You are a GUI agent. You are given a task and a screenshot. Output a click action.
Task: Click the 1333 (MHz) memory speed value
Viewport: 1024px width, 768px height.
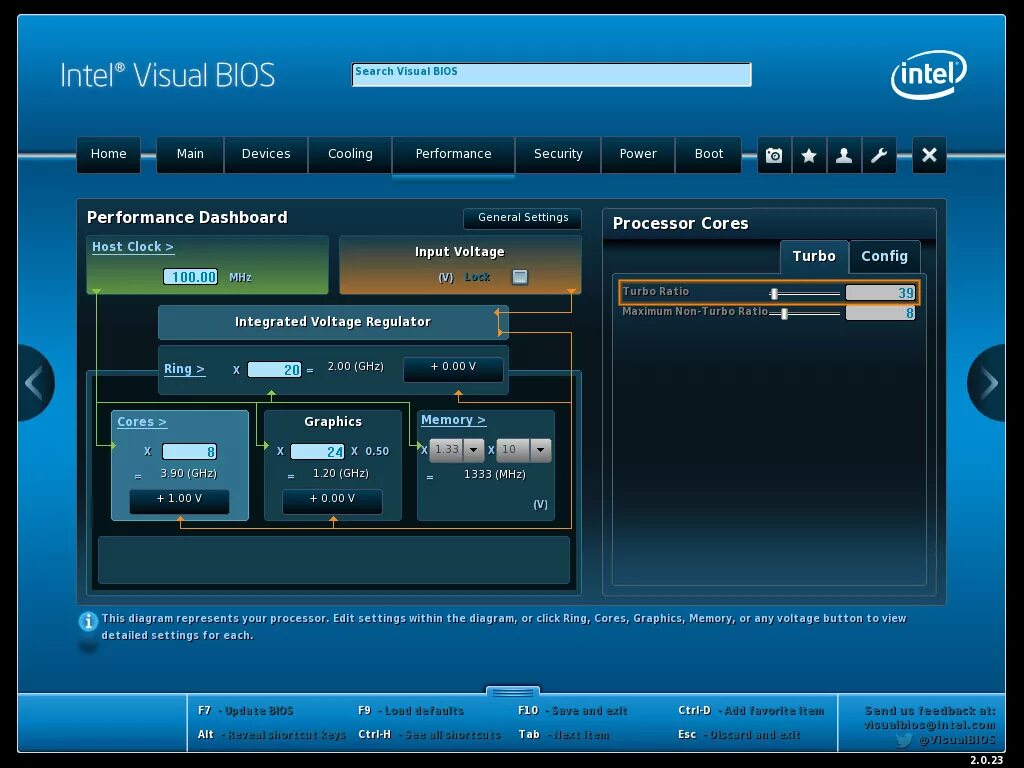494,474
